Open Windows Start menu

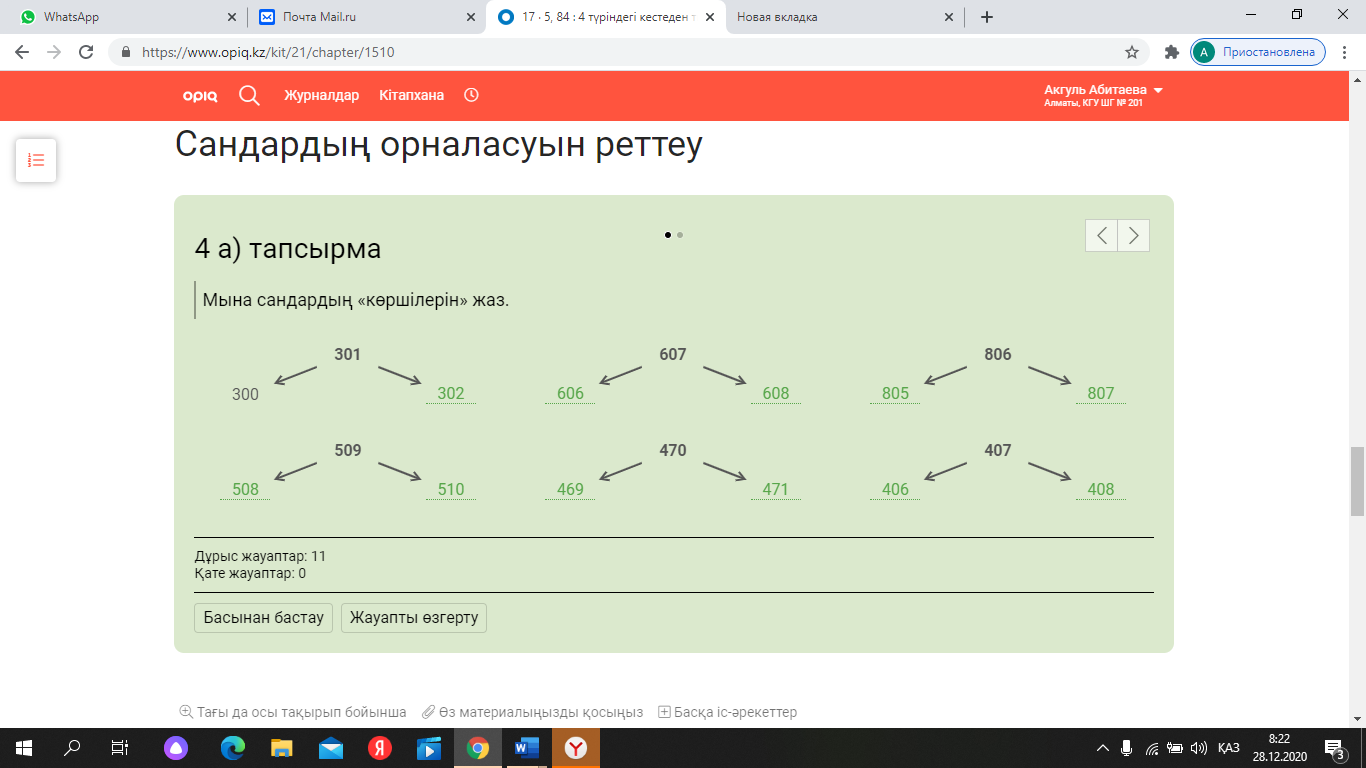coord(23,747)
